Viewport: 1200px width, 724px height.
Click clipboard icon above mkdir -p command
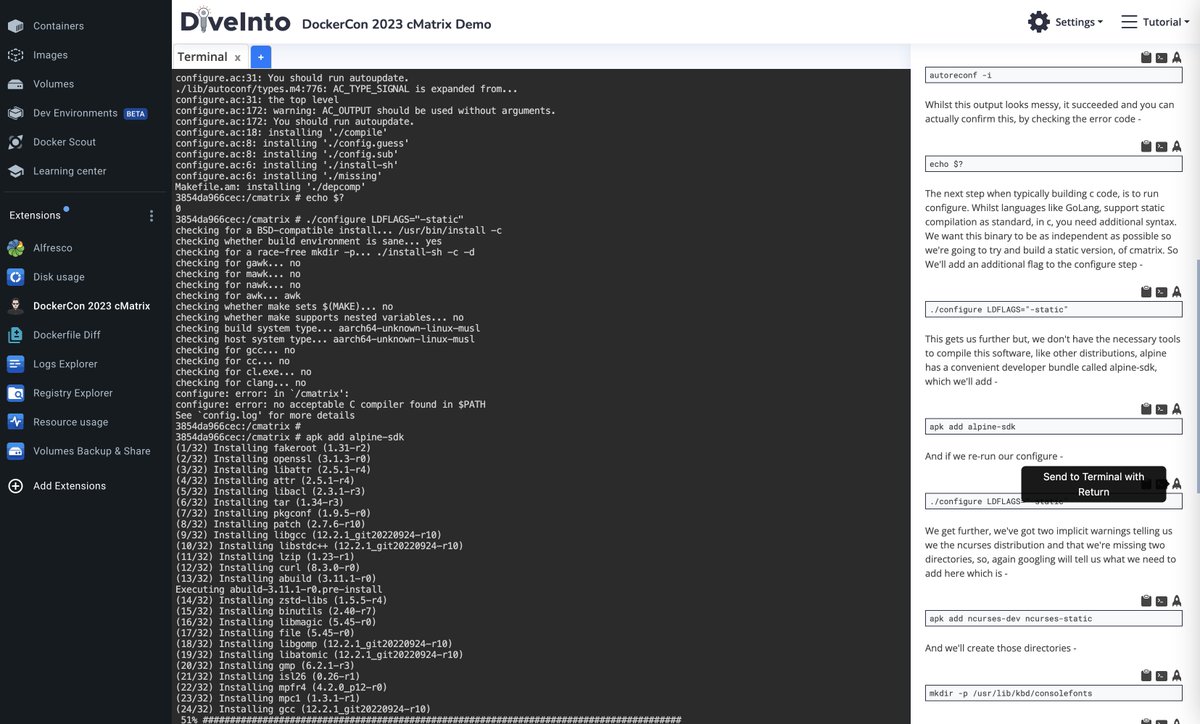pos(1146,676)
